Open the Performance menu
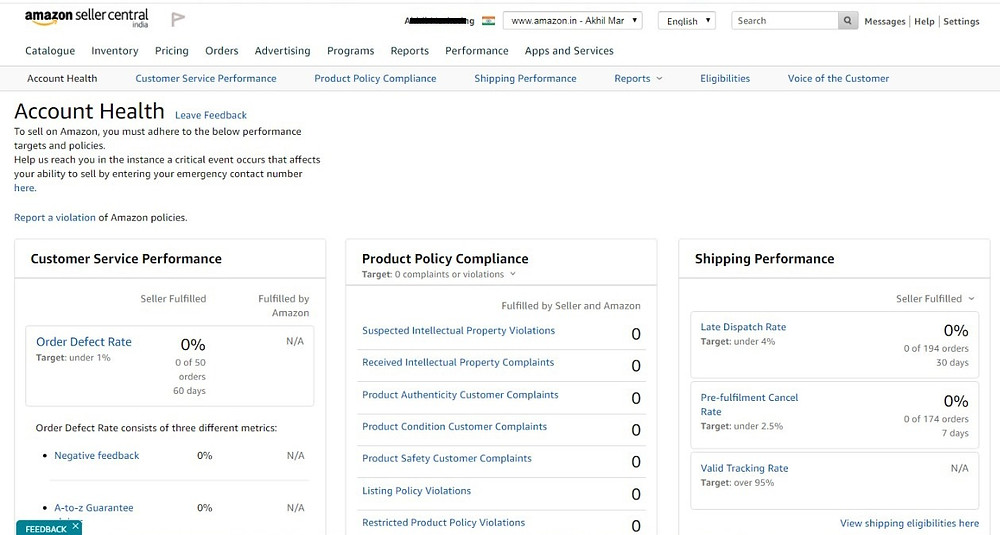Screen dimensions: 1000x535 [x=476, y=50]
